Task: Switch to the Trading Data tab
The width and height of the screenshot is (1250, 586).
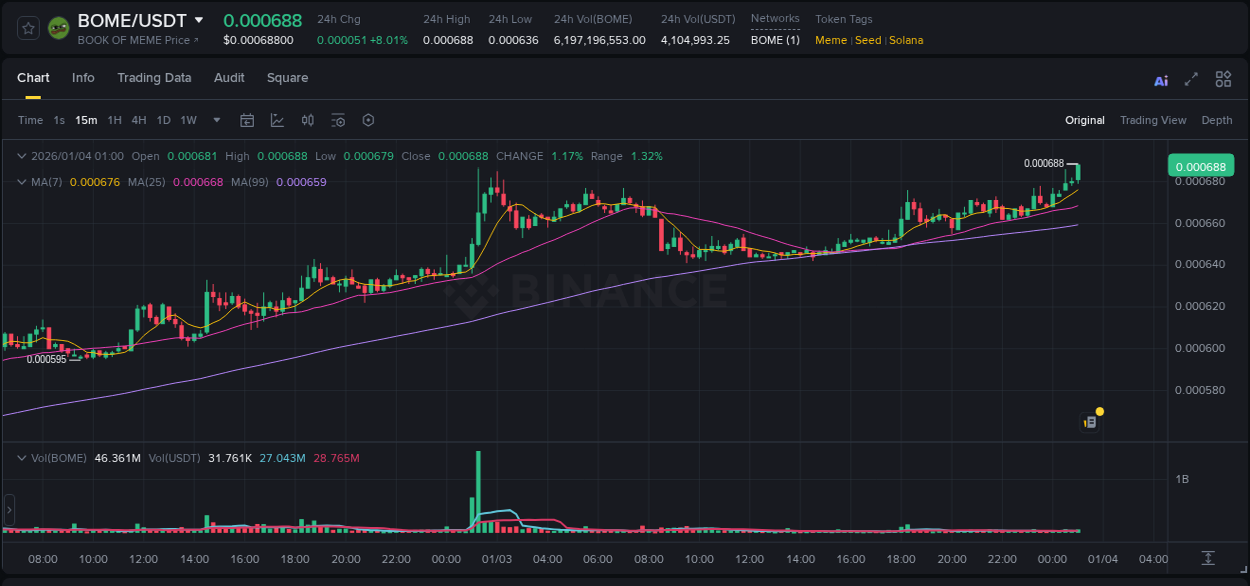Action: click(154, 78)
